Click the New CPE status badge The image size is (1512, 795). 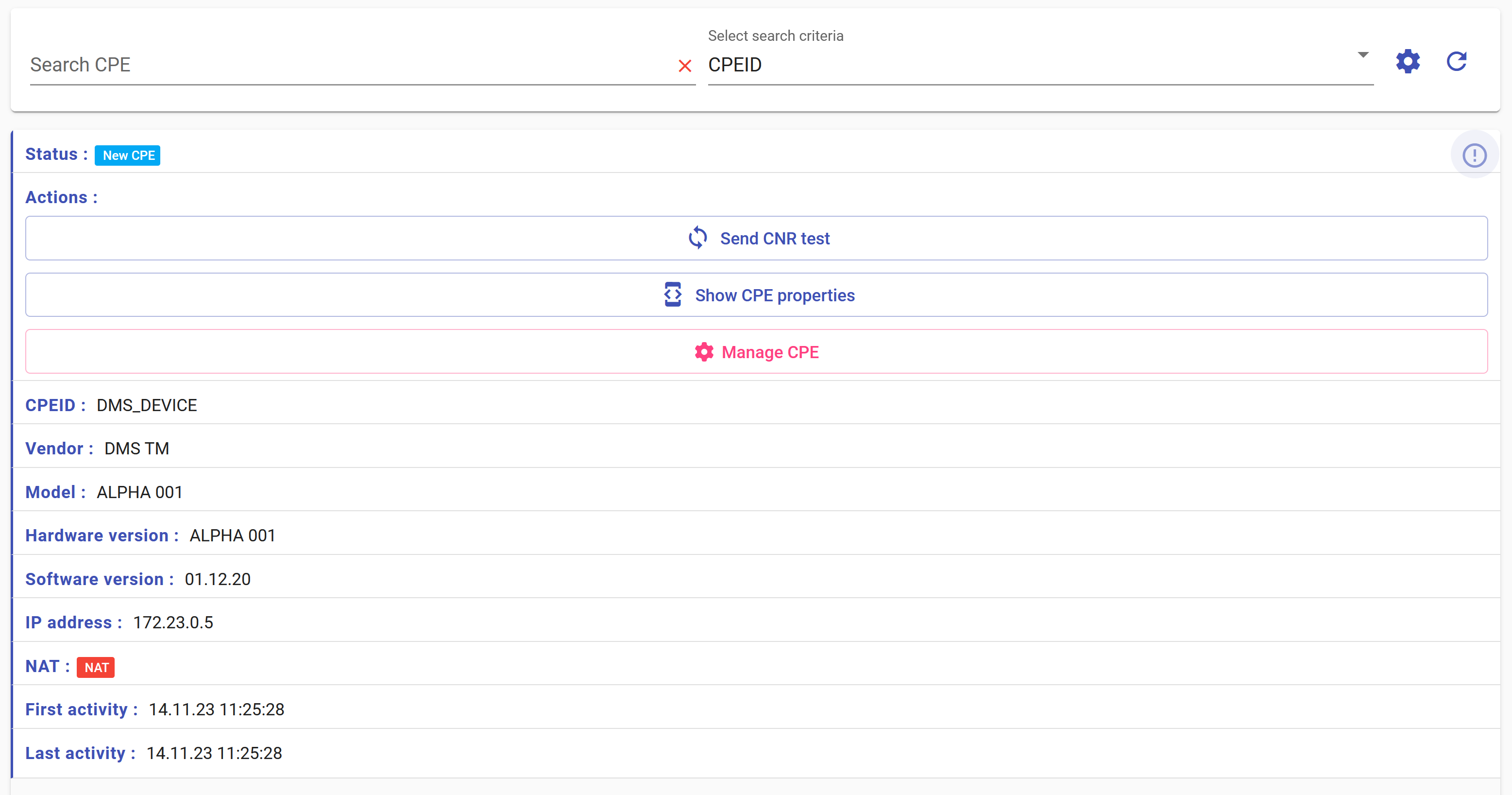(x=128, y=156)
